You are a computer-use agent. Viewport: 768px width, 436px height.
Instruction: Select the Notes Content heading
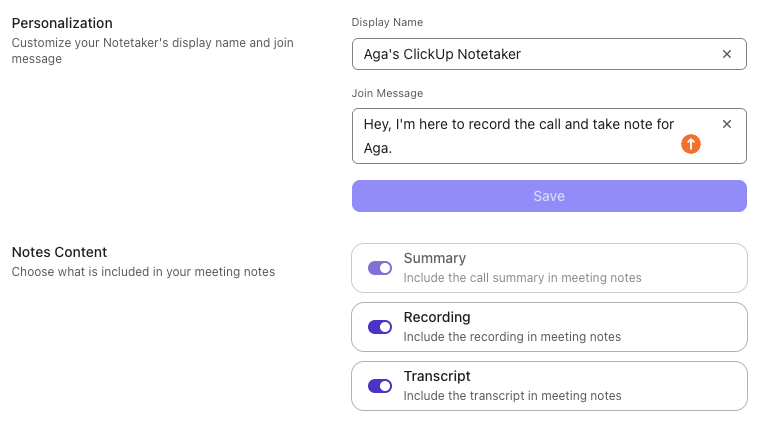(x=59, y=252)
